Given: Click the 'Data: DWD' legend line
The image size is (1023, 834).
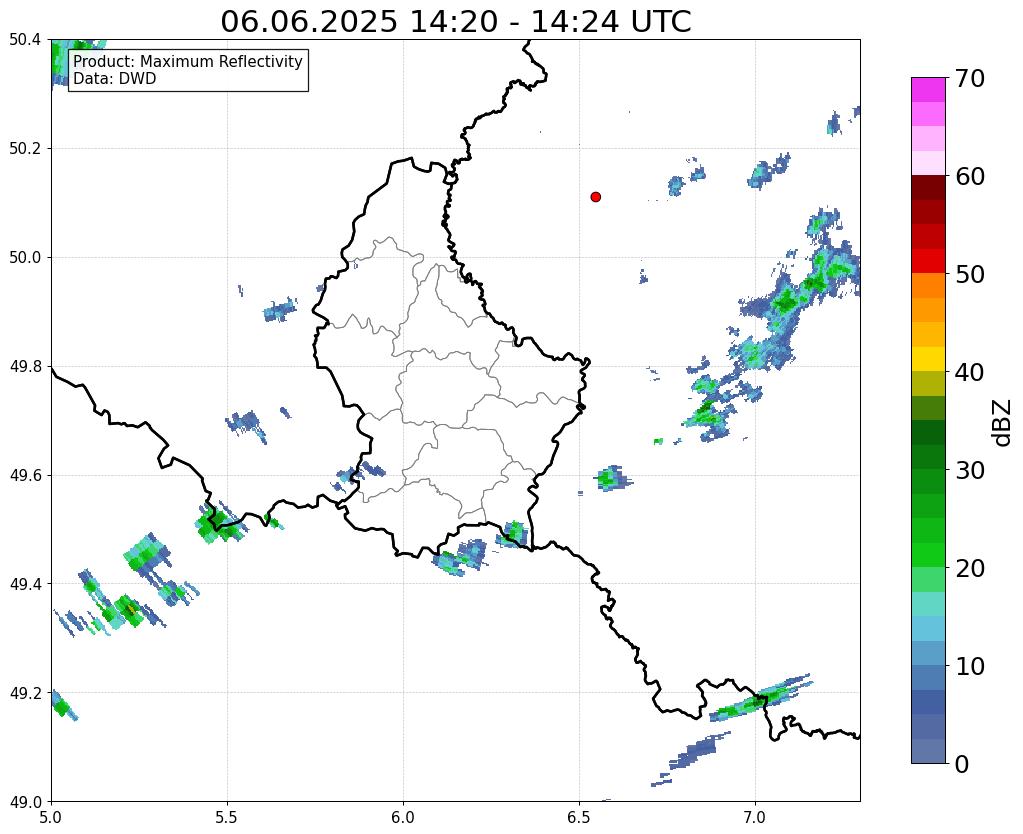Looking at the screenshot, I should point(115,79).
